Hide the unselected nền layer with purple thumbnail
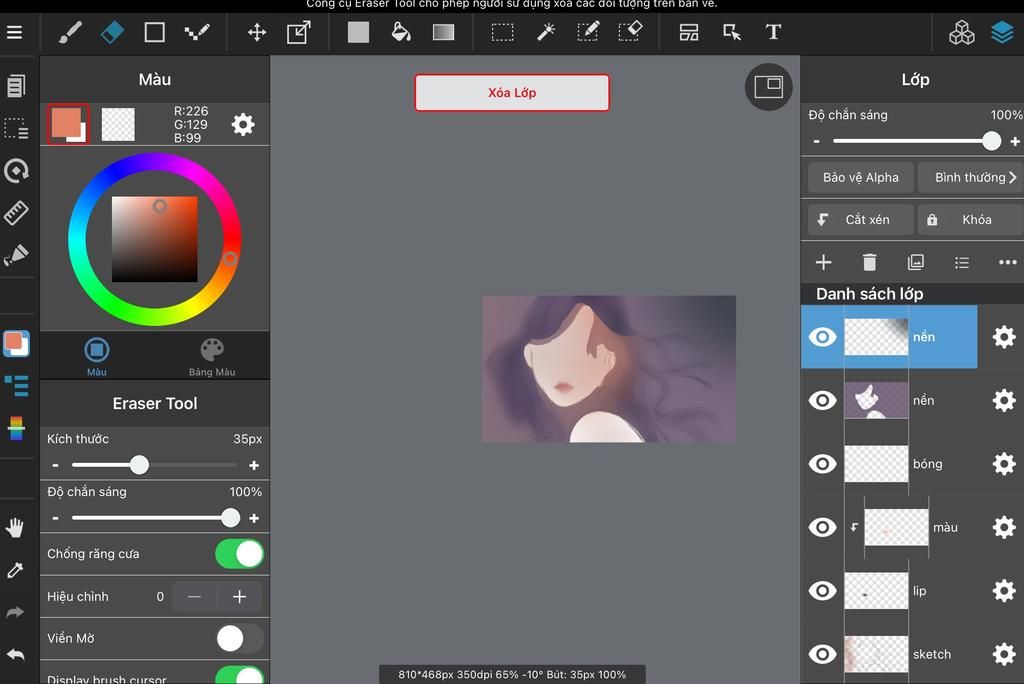 (822, 400)
